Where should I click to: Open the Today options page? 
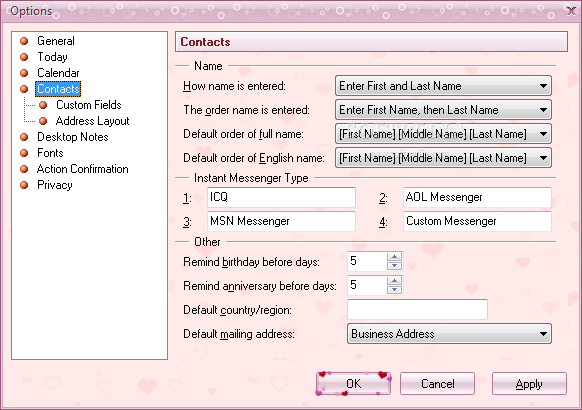tap(52, 57)
